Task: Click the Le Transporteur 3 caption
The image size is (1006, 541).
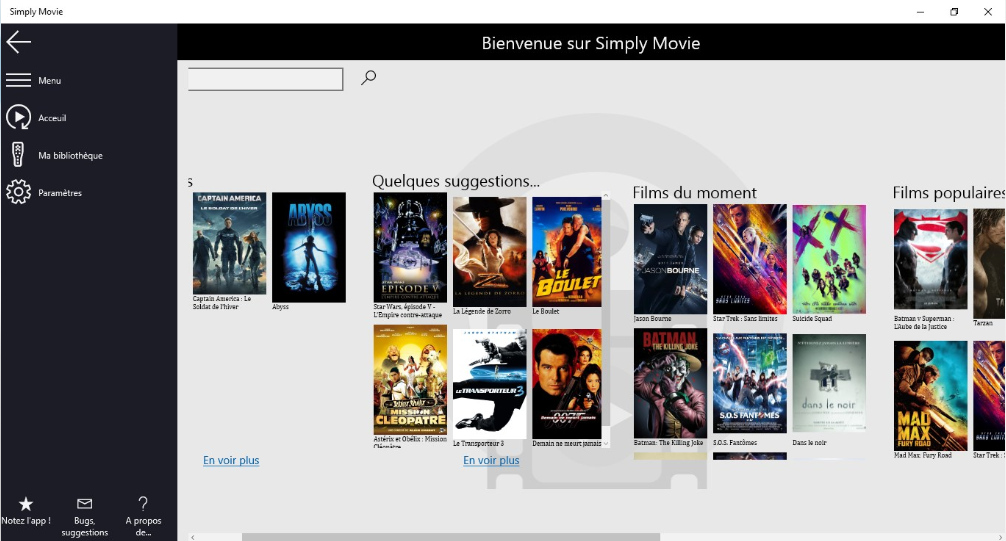Action: click(x=479, y=443)
